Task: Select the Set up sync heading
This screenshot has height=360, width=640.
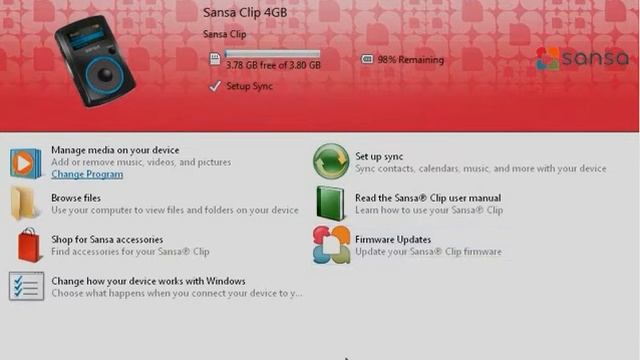Action: 379,156
